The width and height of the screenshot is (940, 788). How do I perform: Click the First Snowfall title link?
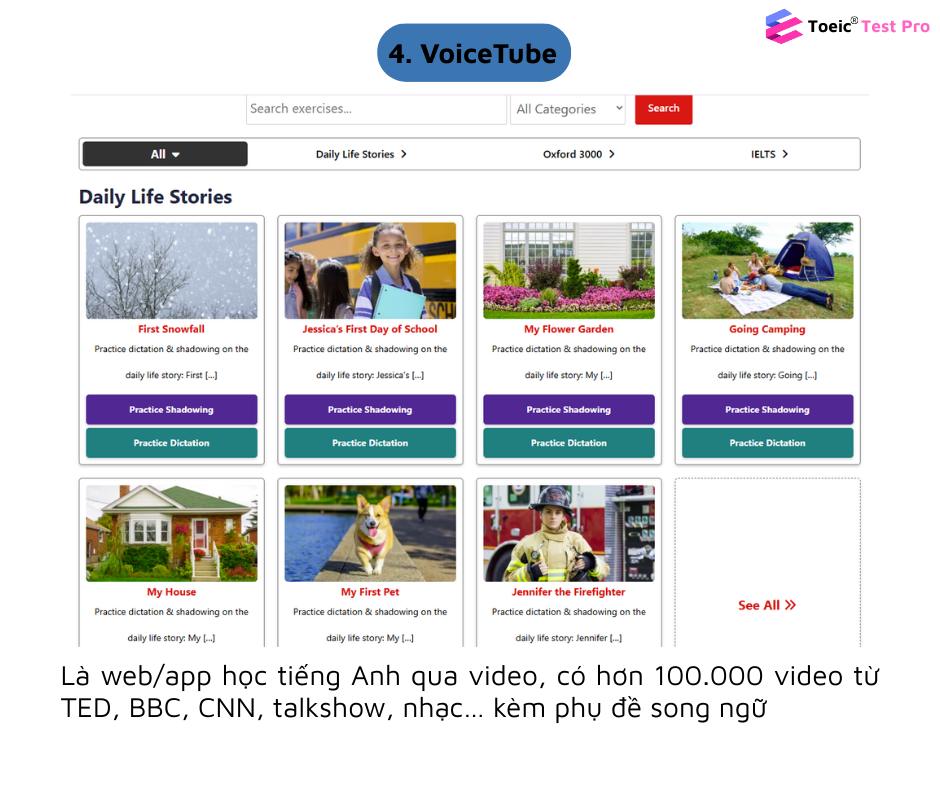pos(171,329)
